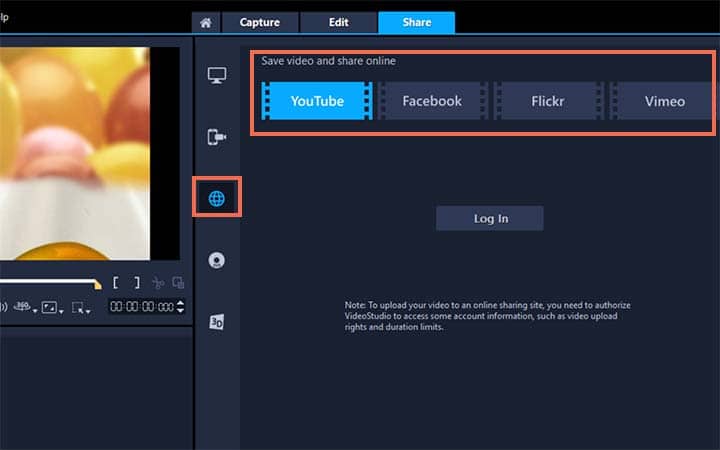Choose Flickr as the sharing site

pos(548,101)
